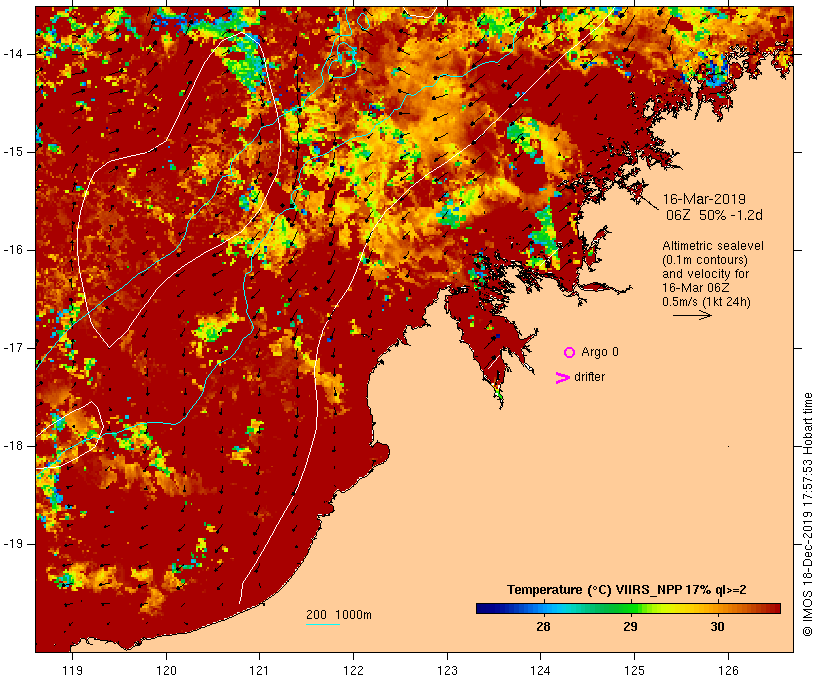Image resolution: width=820 pixels, height=680 pixels.
Task: Click the magenta drifter arrowhead symbol in legend
Action: 563,378
